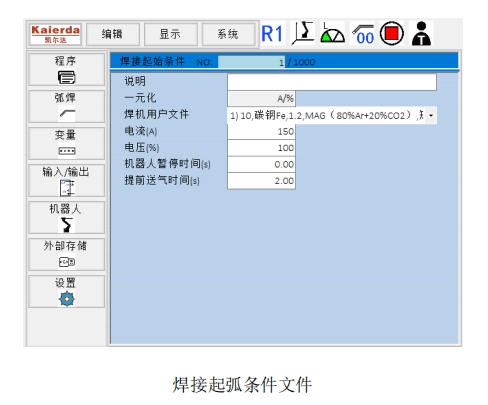Open the 变量 variables panel
The height and width of the screenshot is (405, 488).
click(x=66, y=143)
